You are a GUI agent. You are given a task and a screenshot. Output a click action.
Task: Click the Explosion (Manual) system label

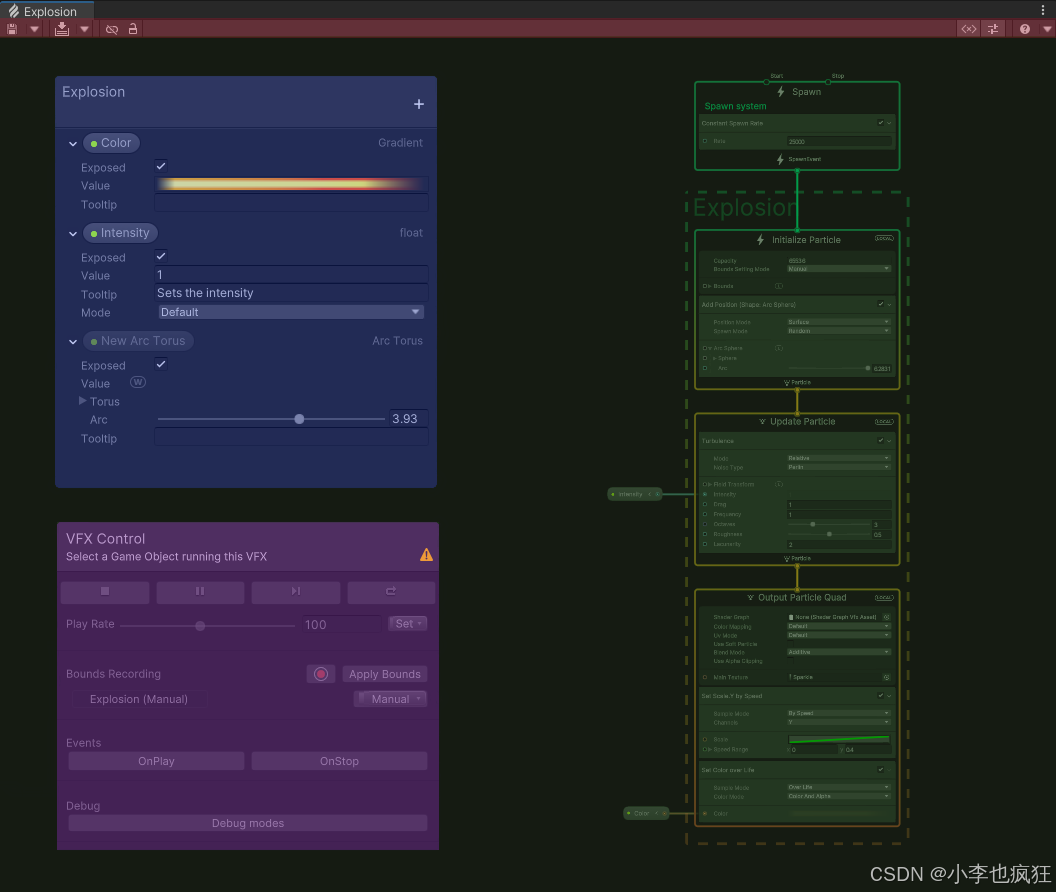point(139,699)
